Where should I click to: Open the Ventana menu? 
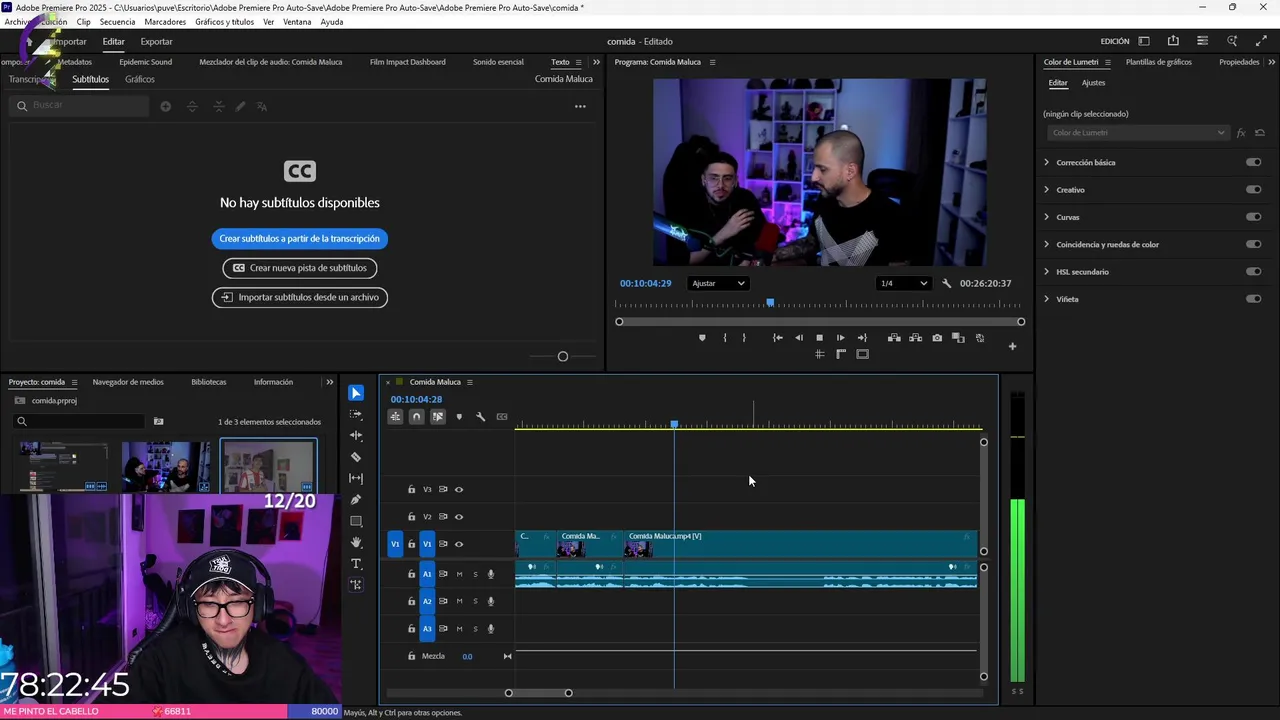tap(297, 22)
